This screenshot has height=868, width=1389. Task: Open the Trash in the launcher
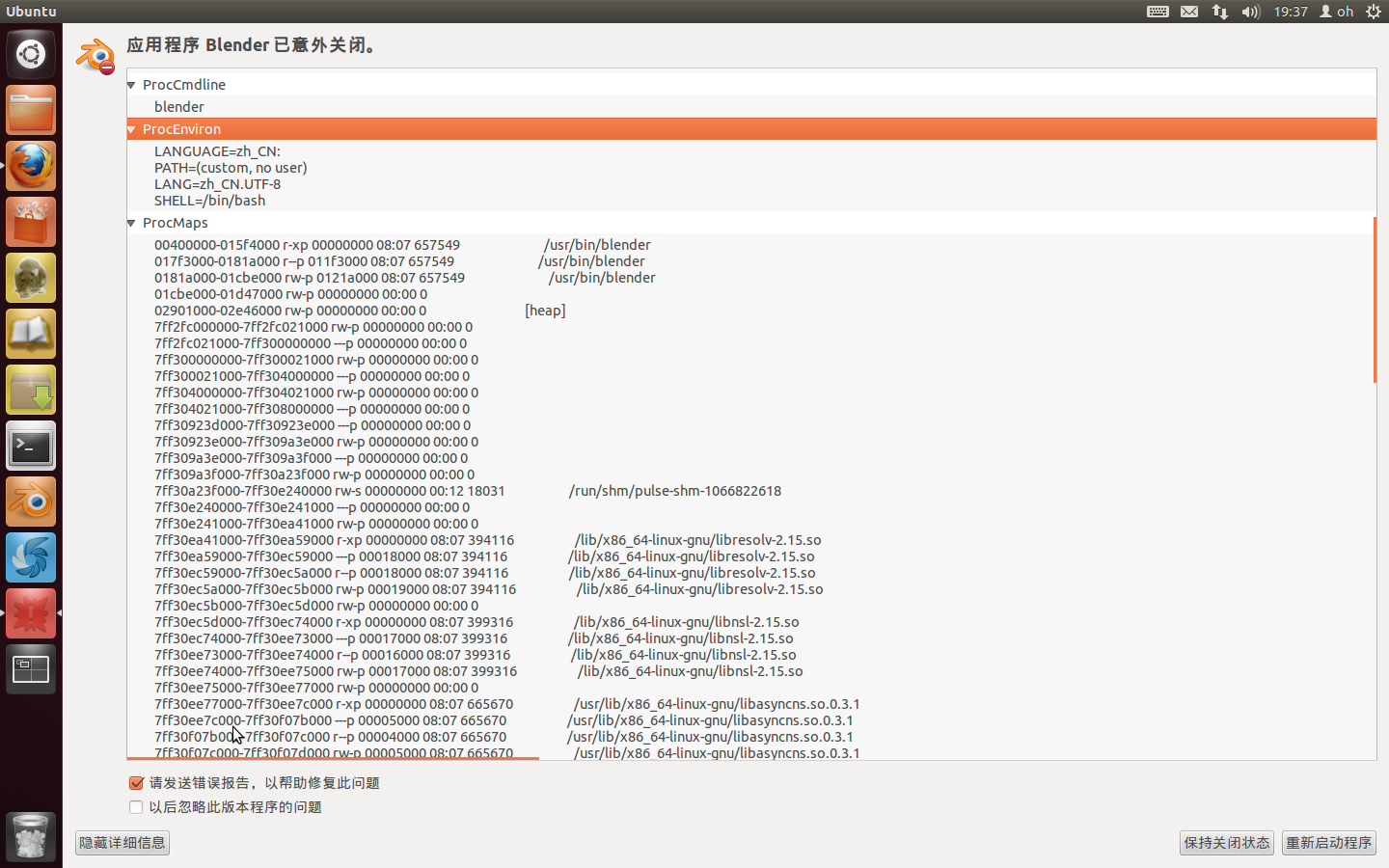point(31,835)
